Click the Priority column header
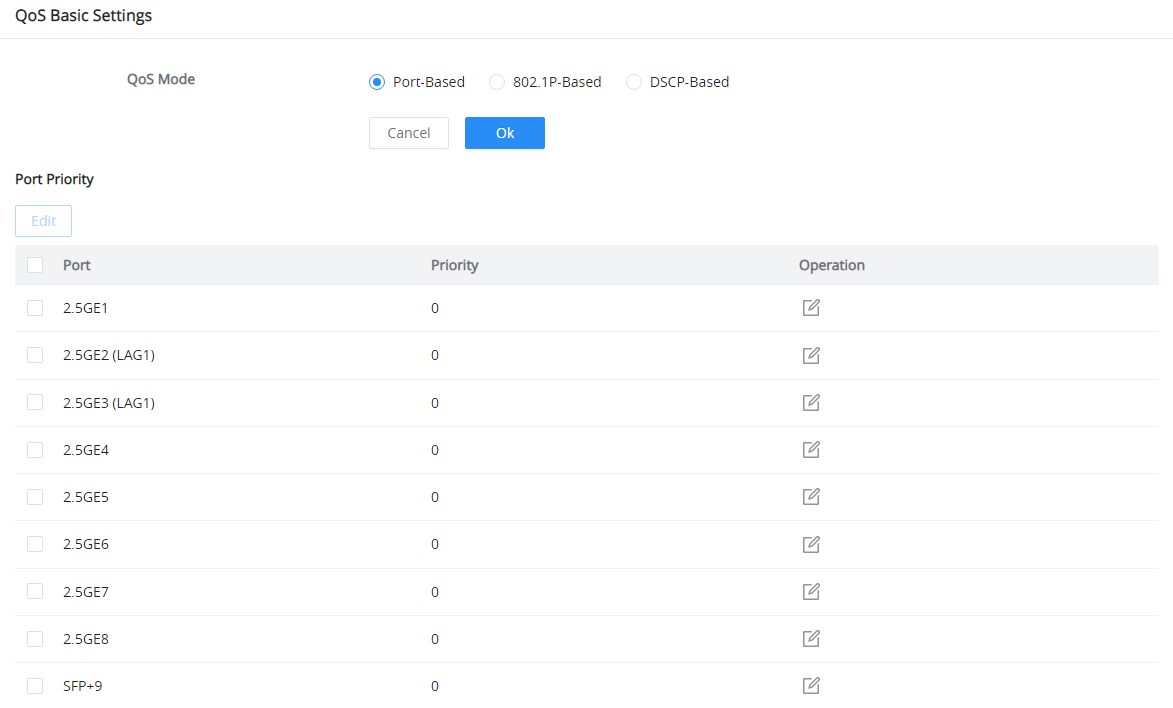 [x=454, y=265]
